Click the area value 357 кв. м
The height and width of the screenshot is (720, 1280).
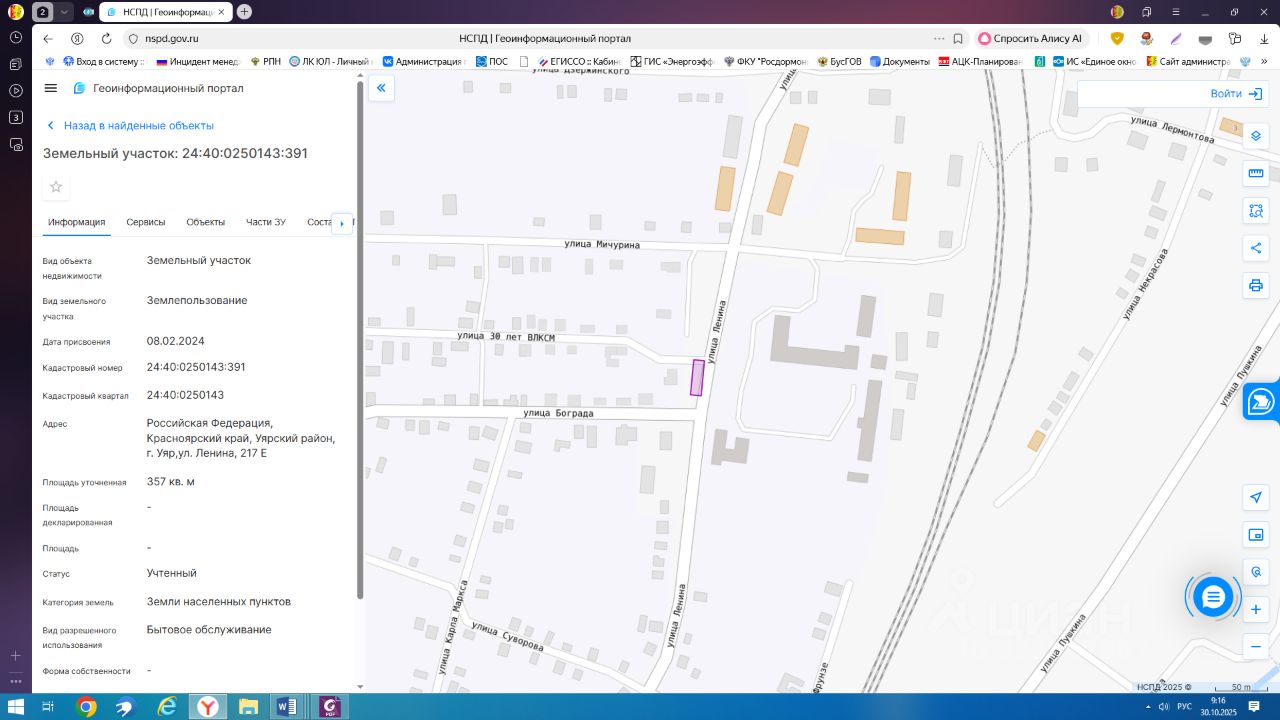[171, 482]
